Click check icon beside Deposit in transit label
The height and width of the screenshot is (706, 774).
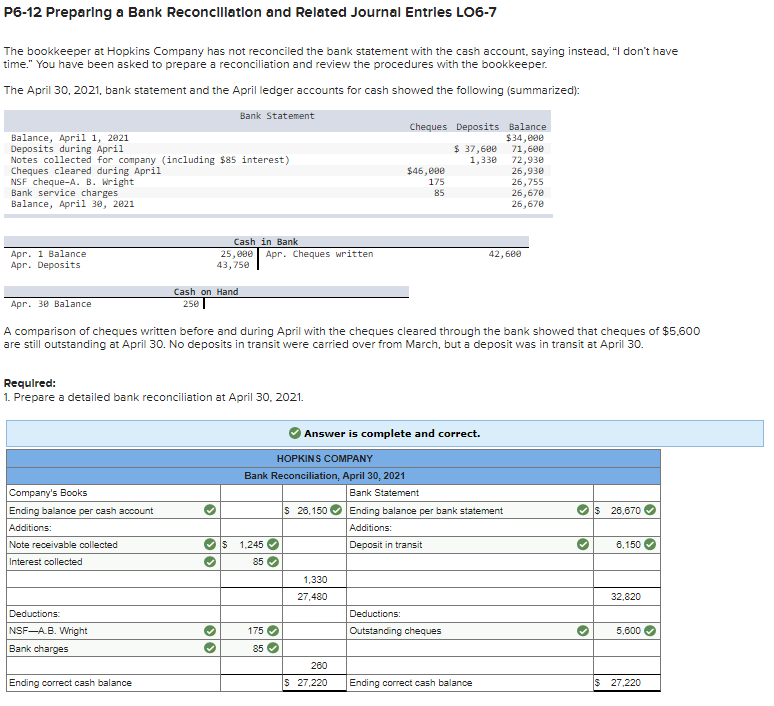583,544
